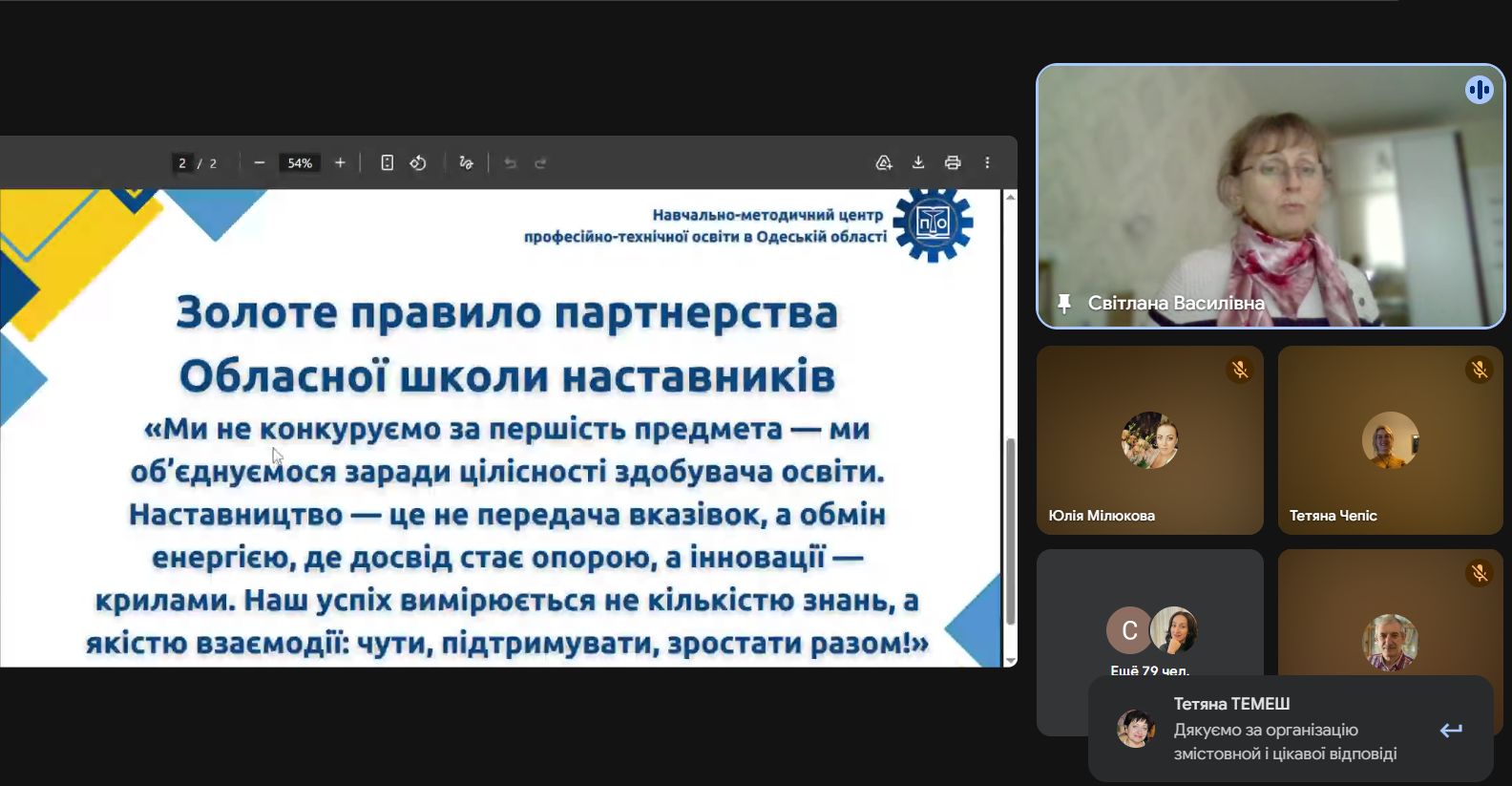
Task: Reply to Тетяна ТЕМЕШ chat message
Action: coord(1451,731)
